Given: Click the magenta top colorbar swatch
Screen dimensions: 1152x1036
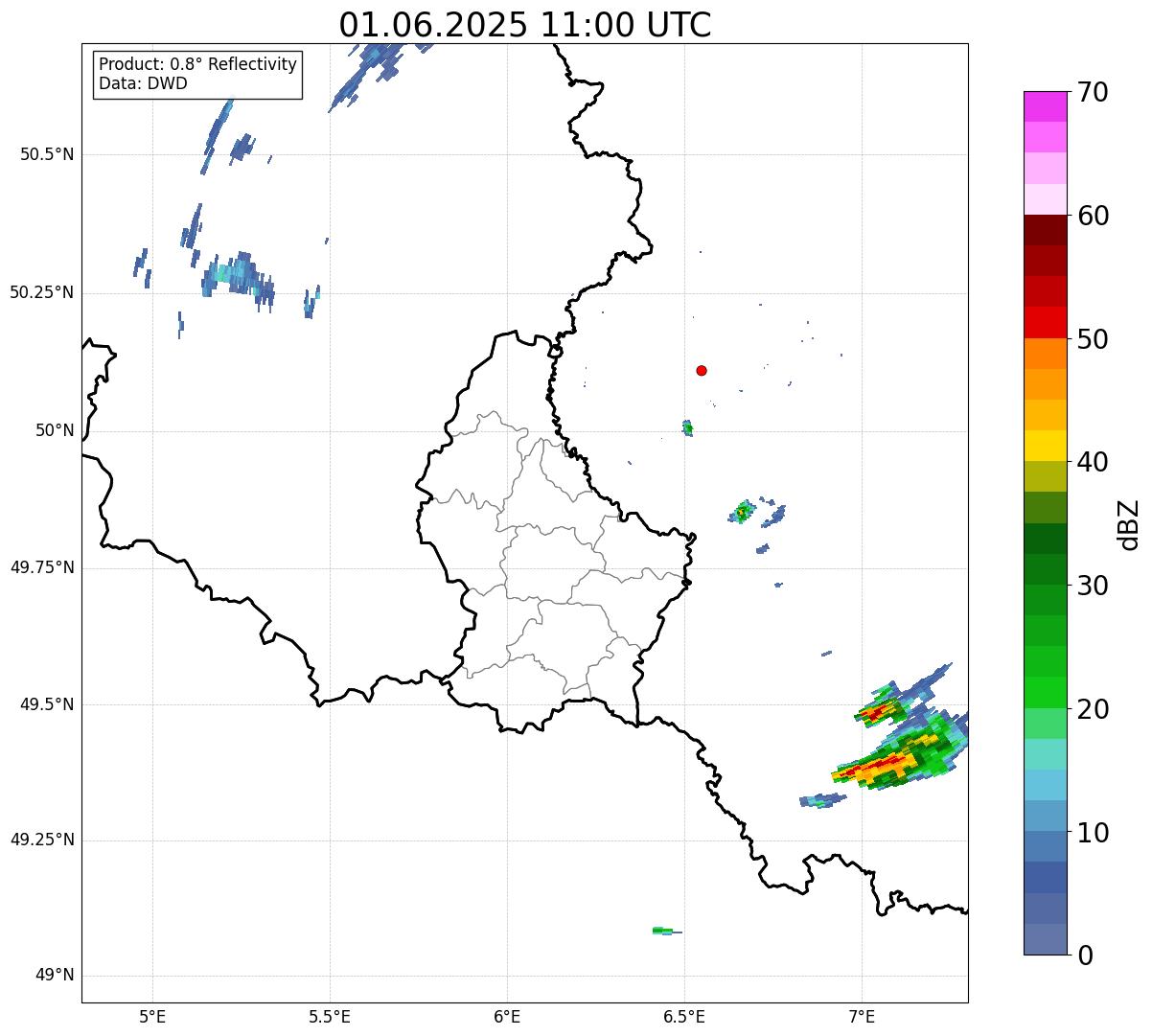Looking at the screenshot, I should [x=1046, y=106].
